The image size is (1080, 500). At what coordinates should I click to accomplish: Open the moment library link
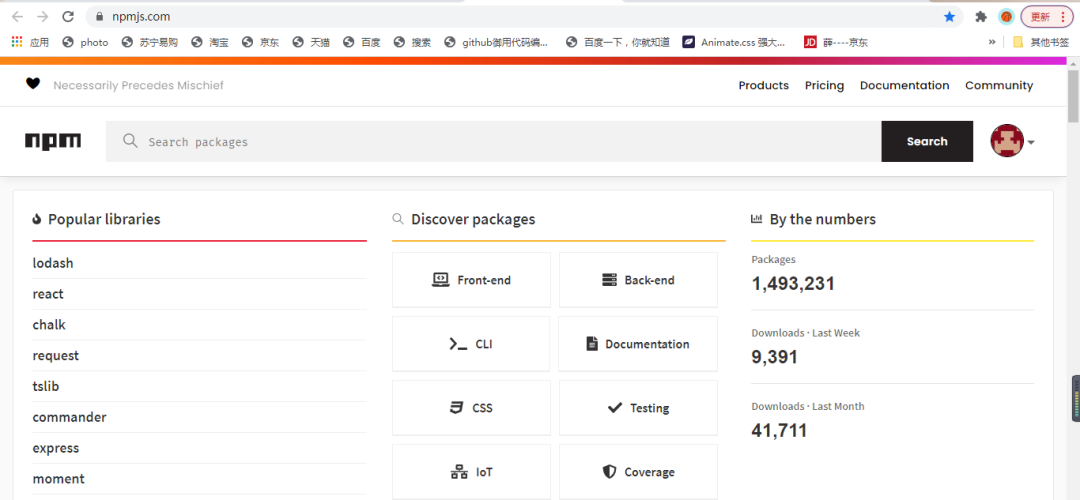tap(59, 479)
